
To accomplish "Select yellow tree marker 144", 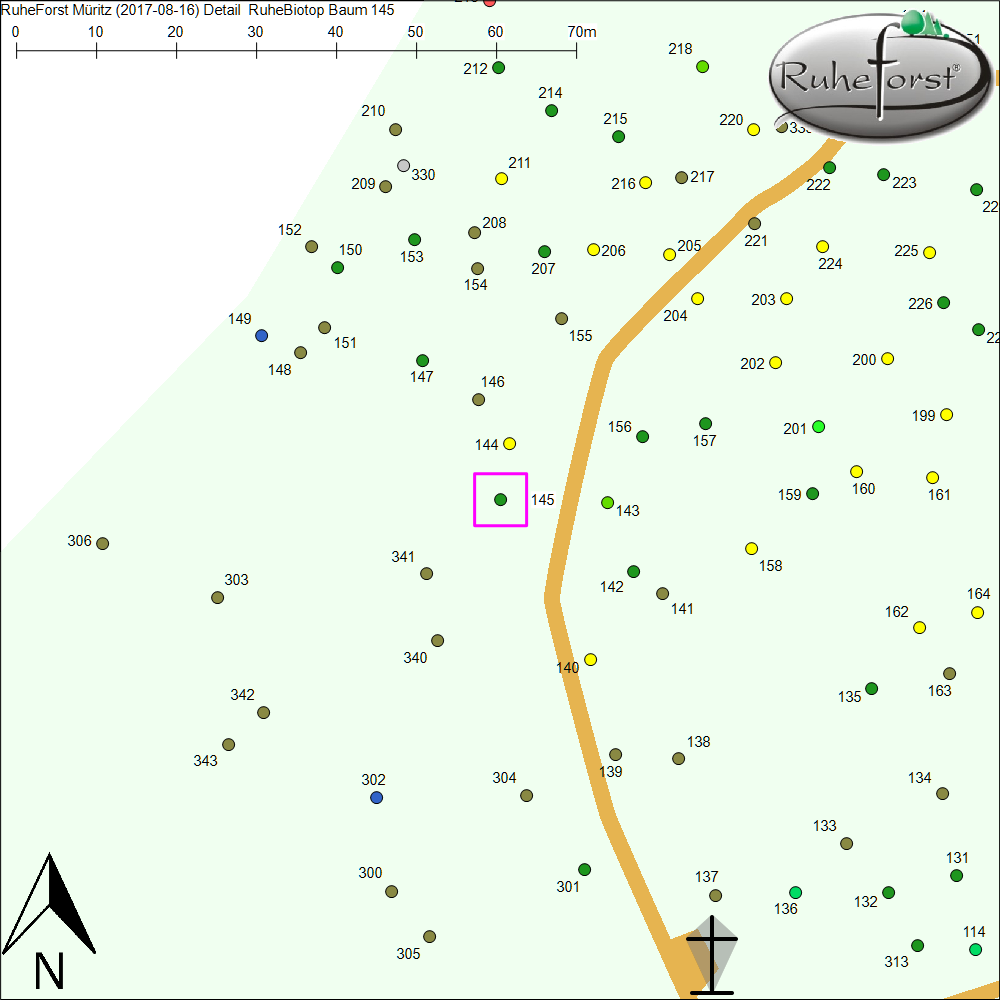I will [509, 443].
